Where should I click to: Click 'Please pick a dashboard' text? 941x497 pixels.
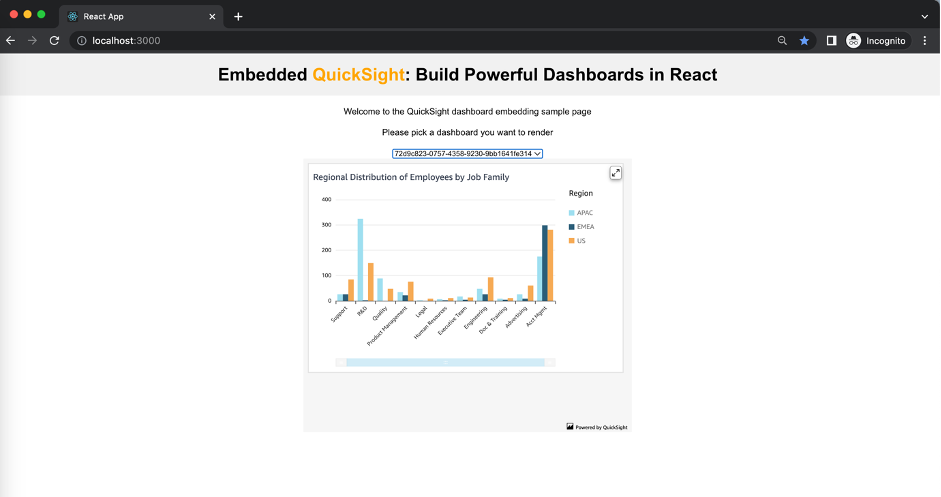click(467, 132)
